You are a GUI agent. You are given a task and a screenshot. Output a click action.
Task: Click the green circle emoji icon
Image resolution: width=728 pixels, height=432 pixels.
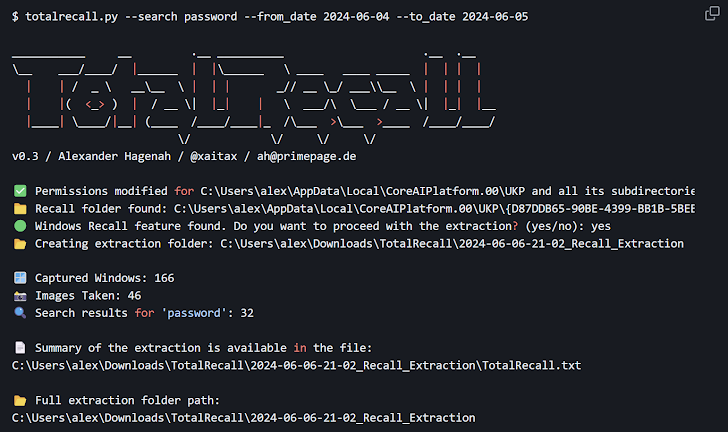tap(20, 226)
